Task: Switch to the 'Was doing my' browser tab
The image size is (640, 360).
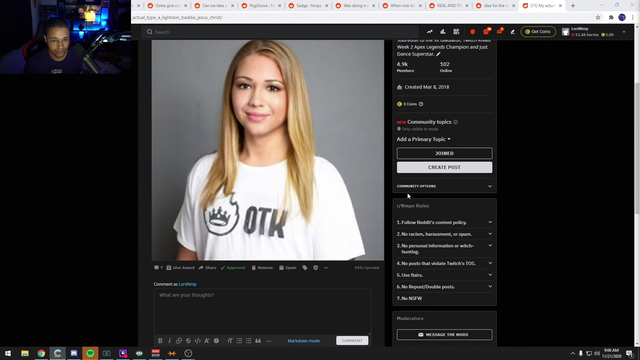Action: [355, 6]
